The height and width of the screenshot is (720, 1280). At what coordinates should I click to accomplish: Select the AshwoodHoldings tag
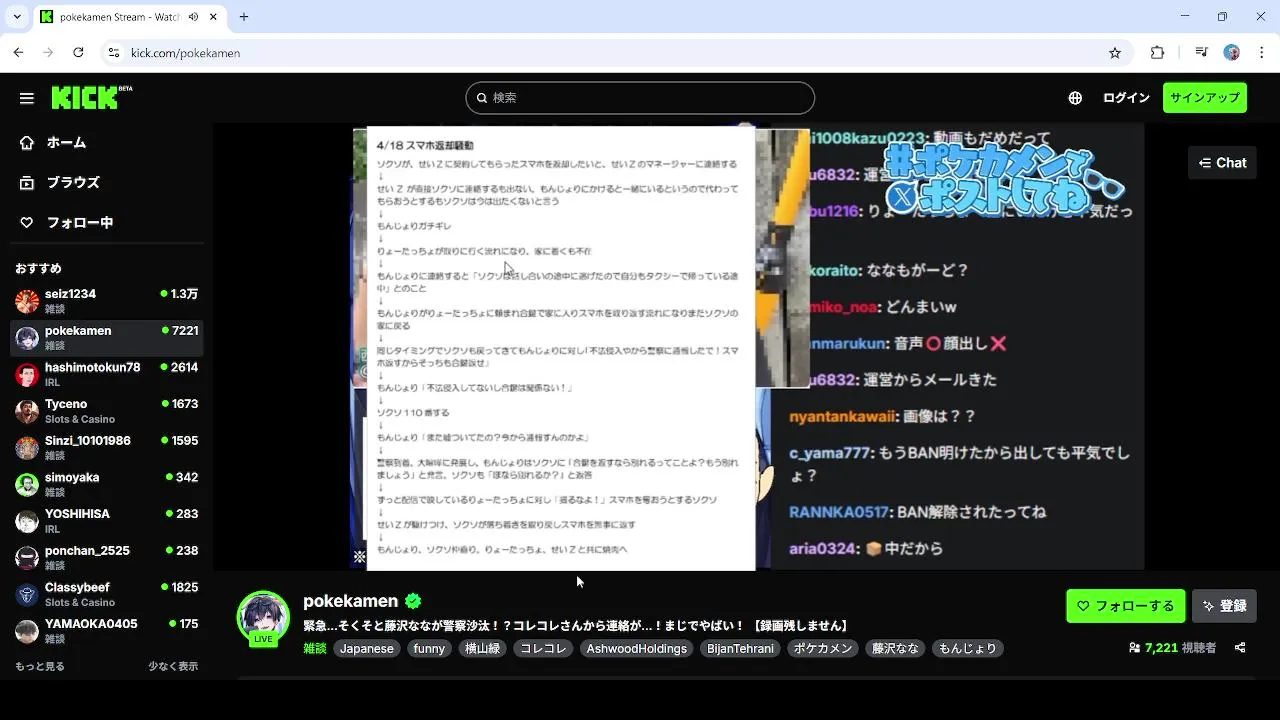click(637, 649)
